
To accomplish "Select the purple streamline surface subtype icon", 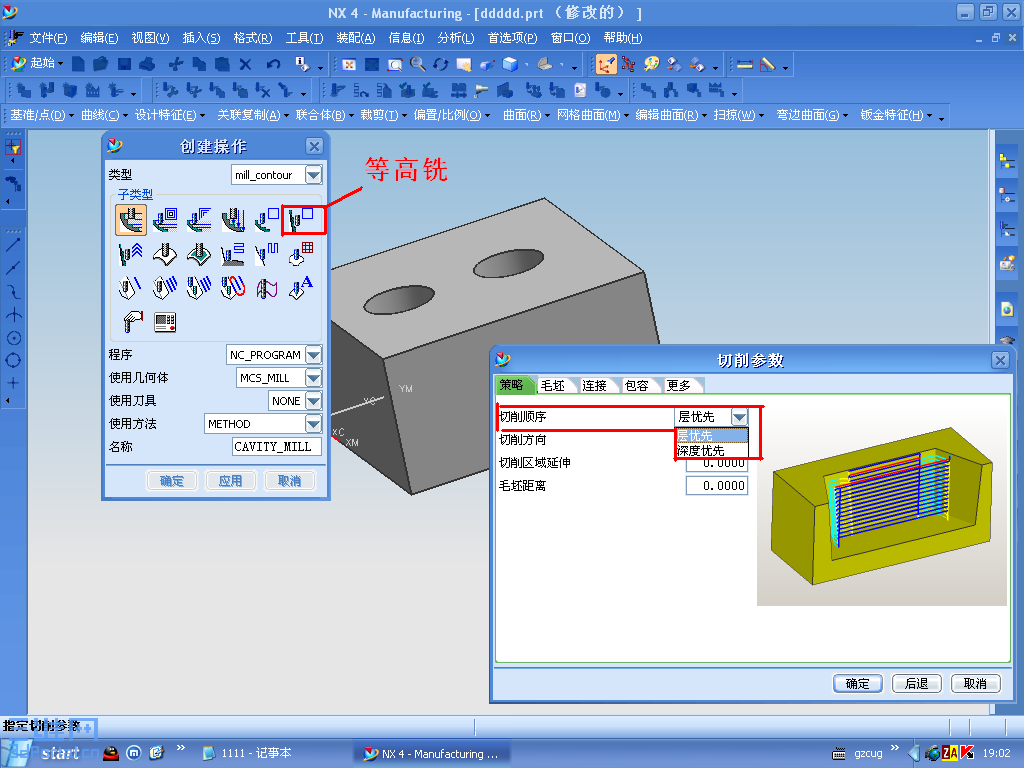I will pos(267,287).
